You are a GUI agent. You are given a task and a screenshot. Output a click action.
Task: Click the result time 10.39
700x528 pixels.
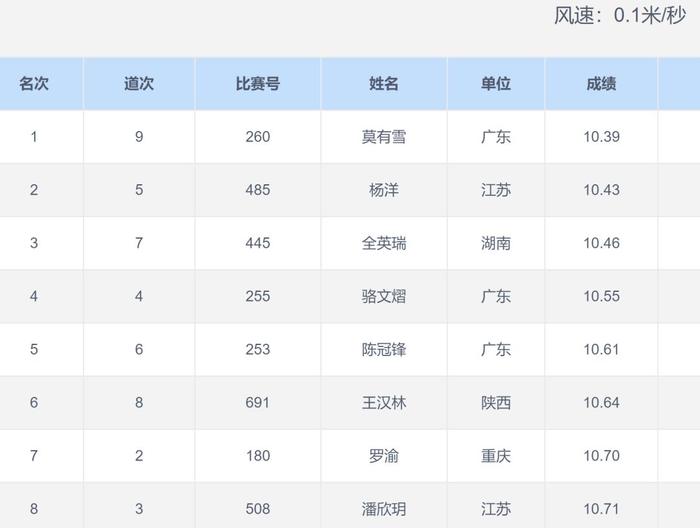coord(601,137)
